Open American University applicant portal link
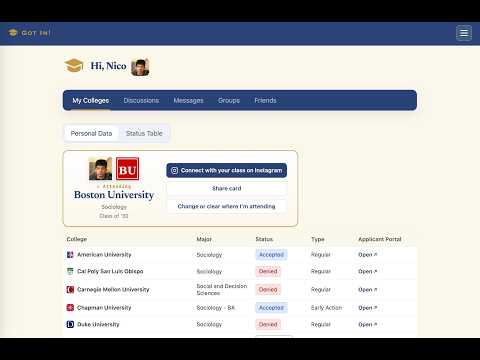This screenshot has height=360, width=480. (x=368, y=255)
